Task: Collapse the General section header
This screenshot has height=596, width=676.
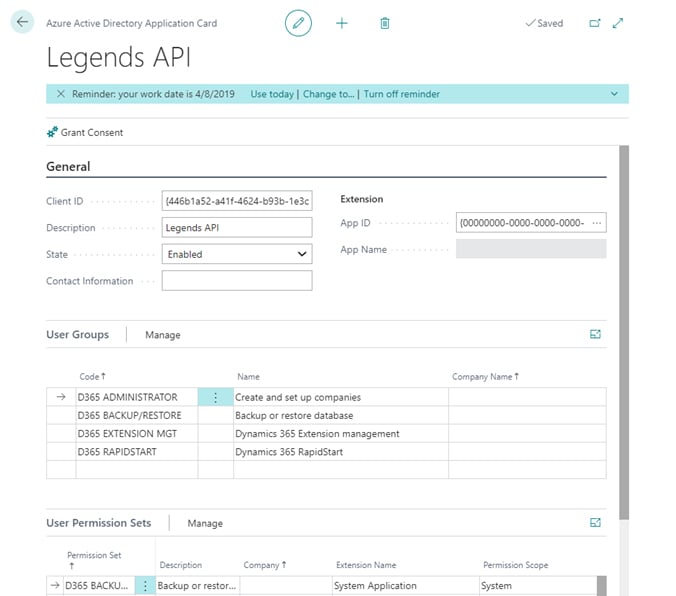Action: (x=68, y=166)
